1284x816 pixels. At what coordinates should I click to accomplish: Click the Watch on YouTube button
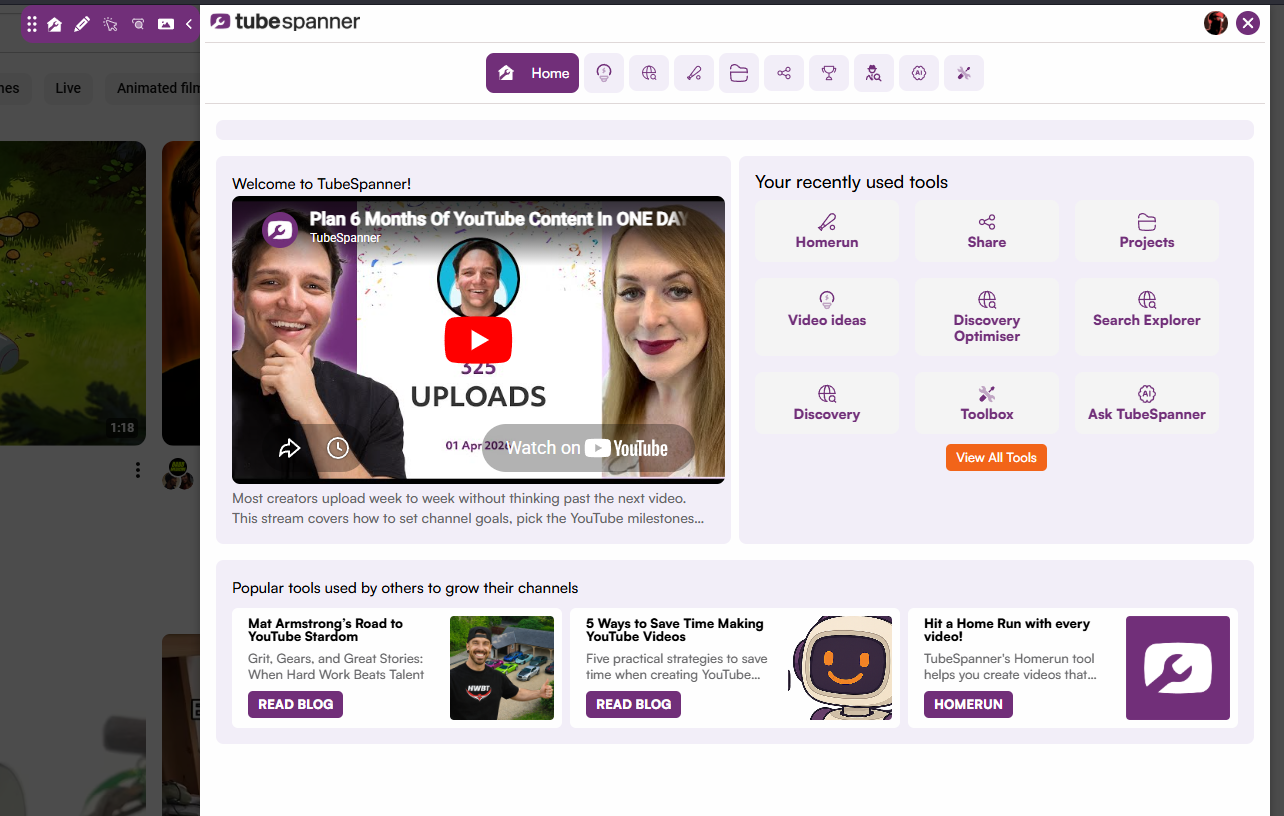[588, 448]
